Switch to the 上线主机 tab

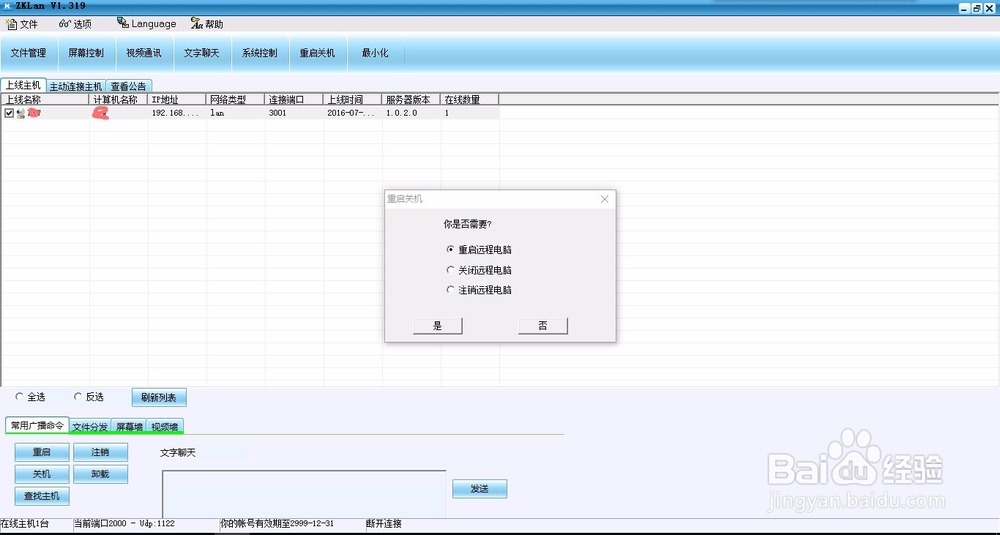click(24, 85)
